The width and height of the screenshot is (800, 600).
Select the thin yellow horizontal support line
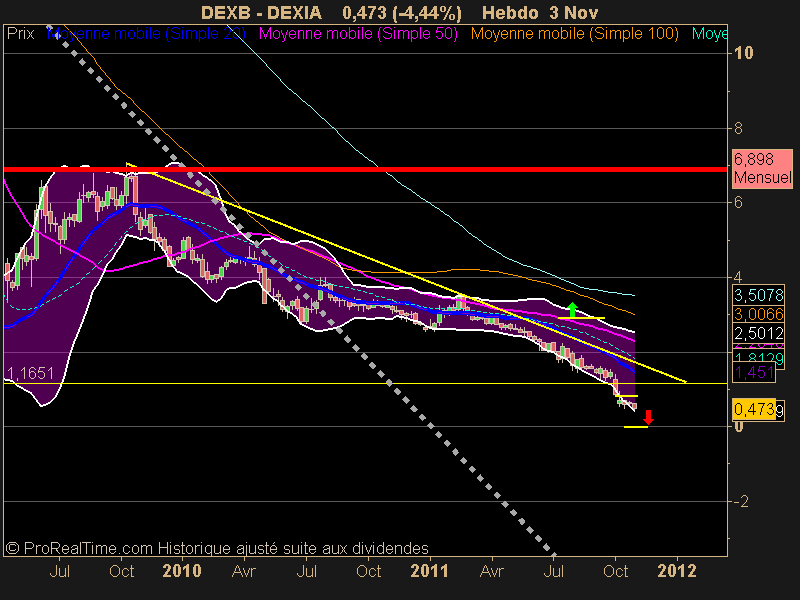[x=365, y=383]
